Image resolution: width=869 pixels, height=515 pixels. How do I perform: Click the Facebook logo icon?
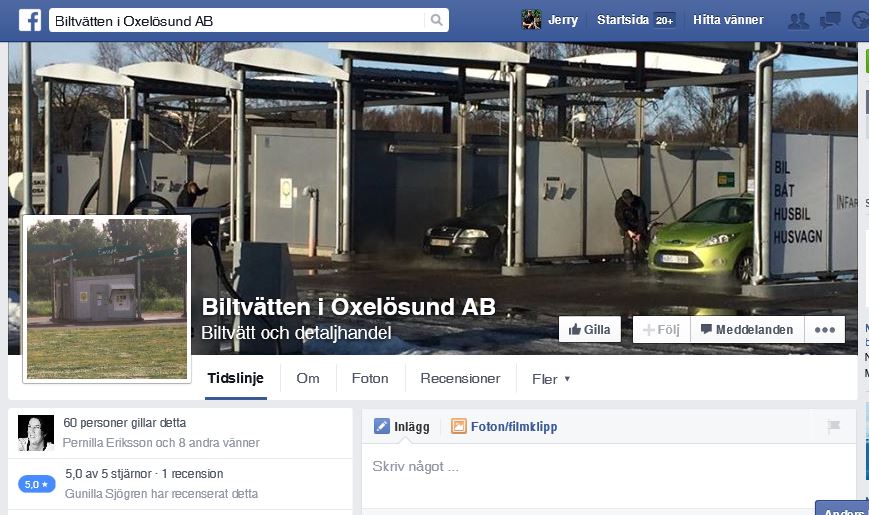[x=30, y=21]
